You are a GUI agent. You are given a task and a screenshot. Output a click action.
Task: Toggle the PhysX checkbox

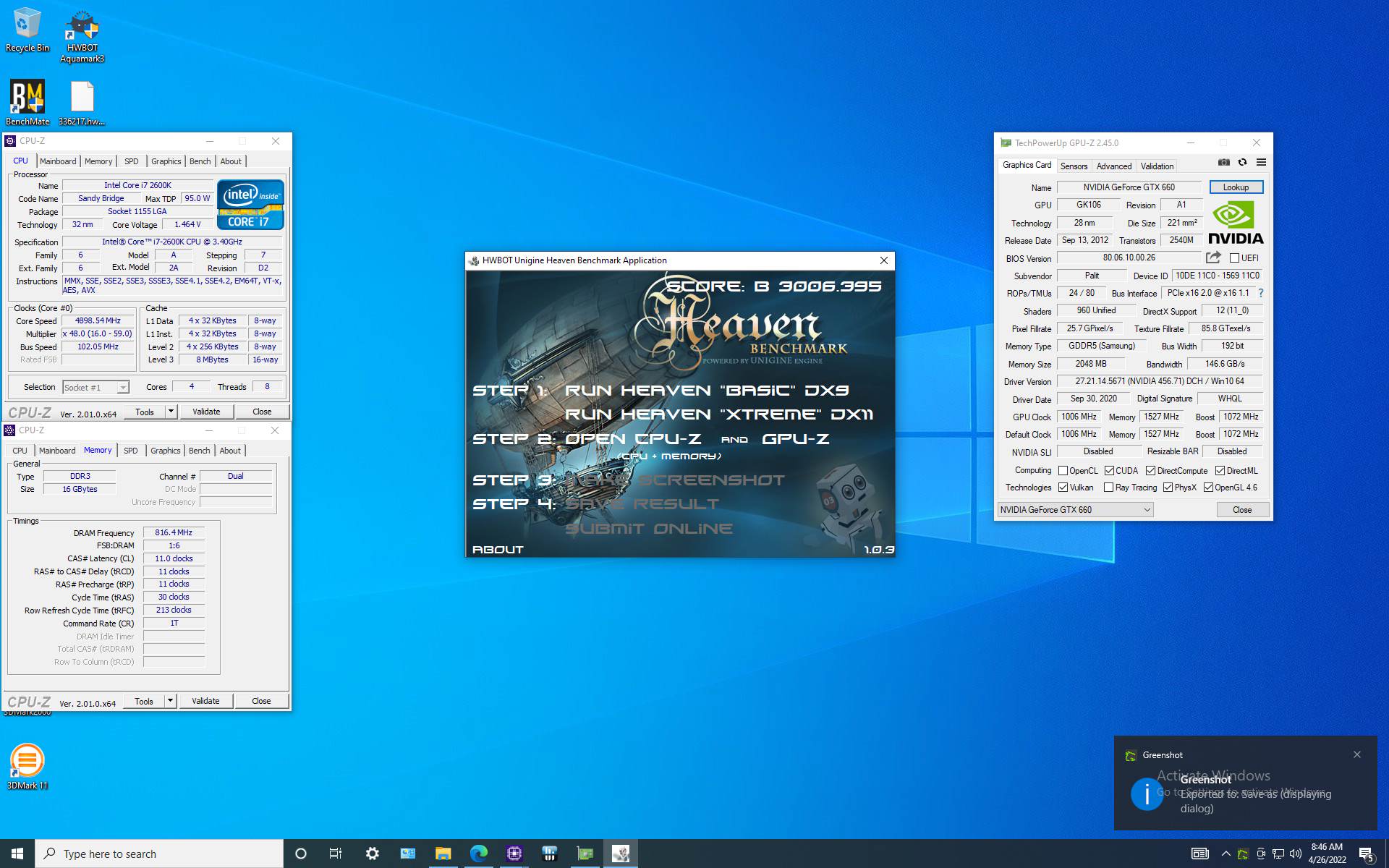point(1168,488)
